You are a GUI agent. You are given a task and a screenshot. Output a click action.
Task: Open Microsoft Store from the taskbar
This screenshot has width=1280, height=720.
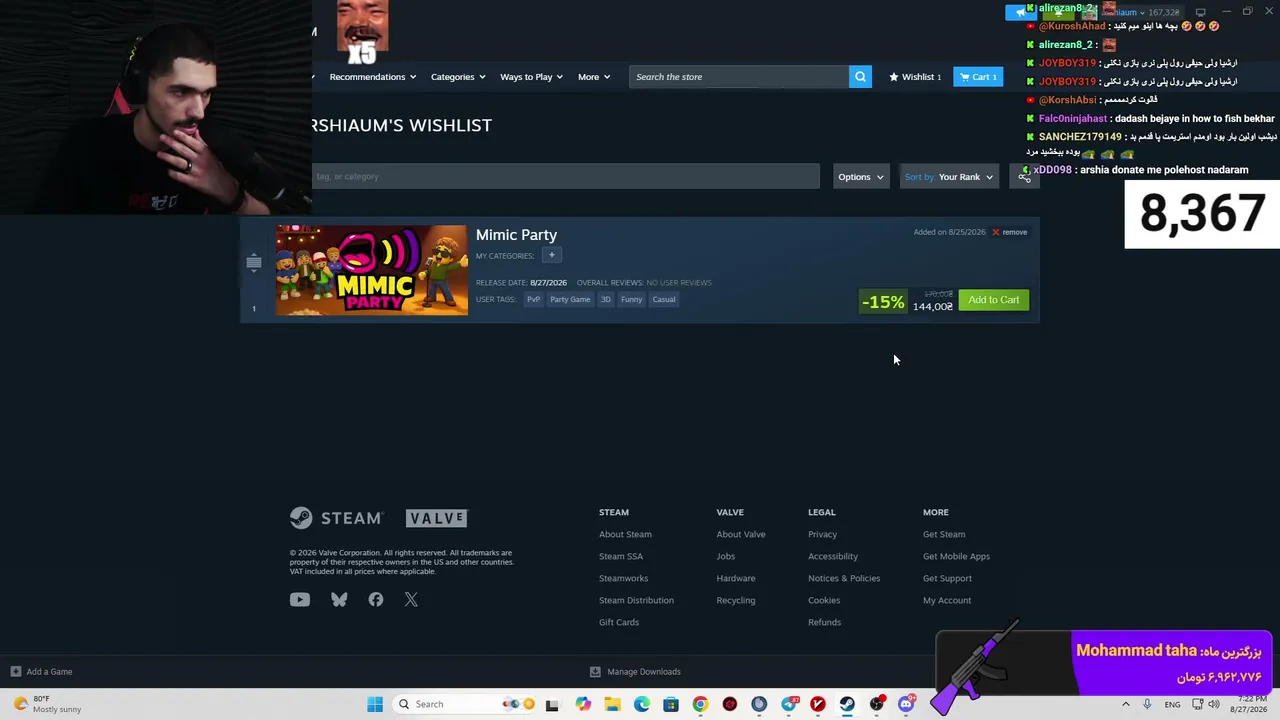pos(671,704)
